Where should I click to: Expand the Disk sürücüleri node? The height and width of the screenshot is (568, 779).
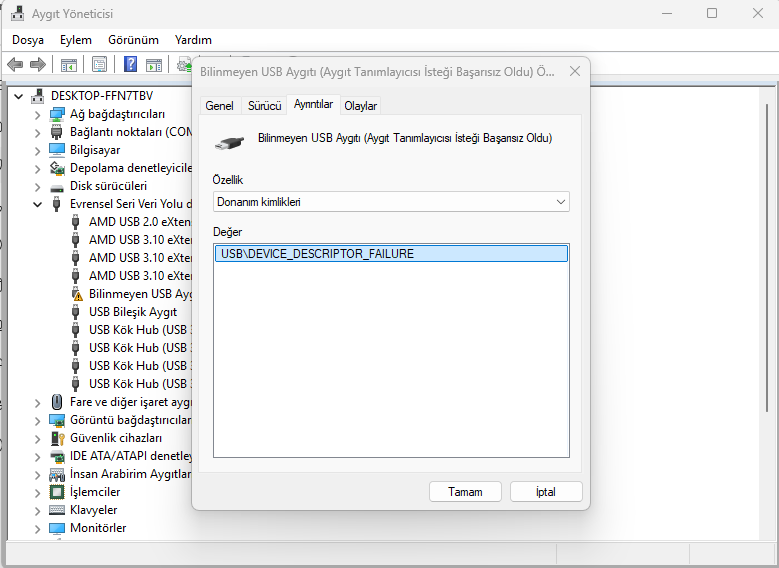(x=38, y=187)
